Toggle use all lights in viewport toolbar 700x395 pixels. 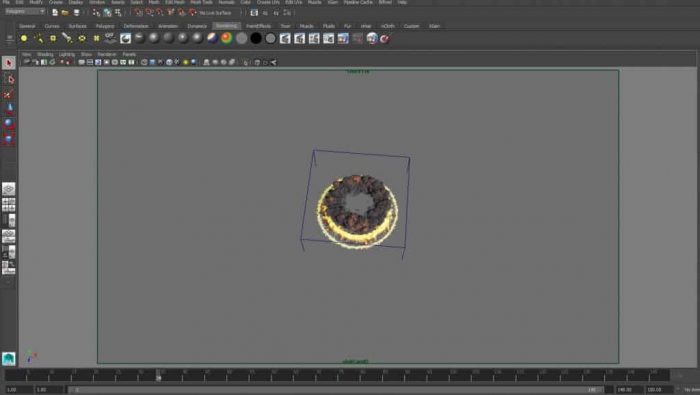tap(186, 62)
